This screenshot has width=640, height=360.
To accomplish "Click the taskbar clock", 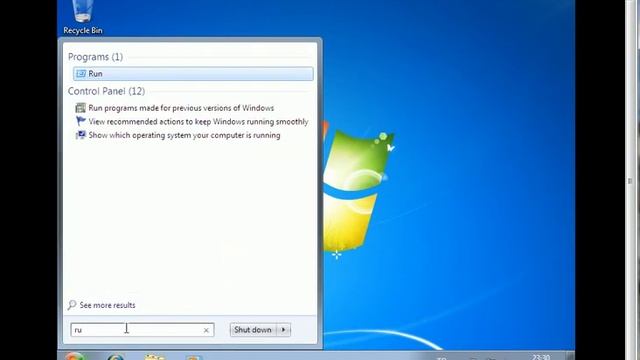I will coord(541,357).
